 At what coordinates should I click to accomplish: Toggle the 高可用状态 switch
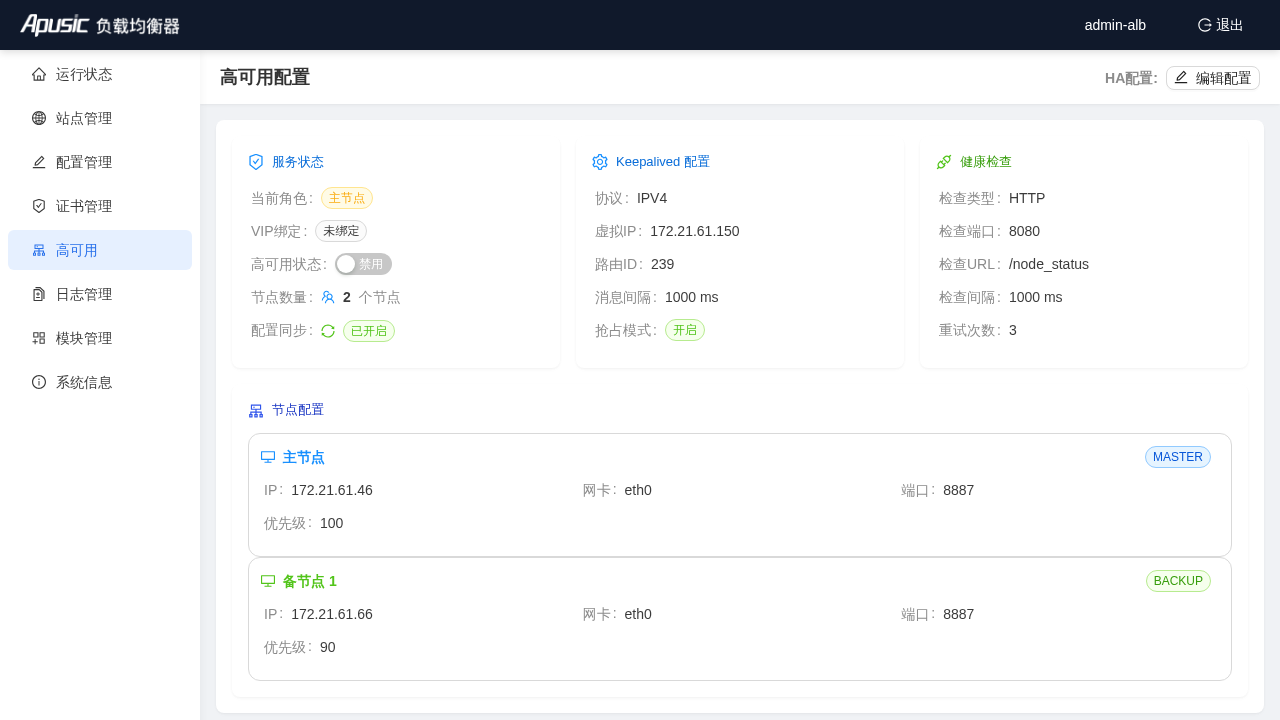(363, 264)
